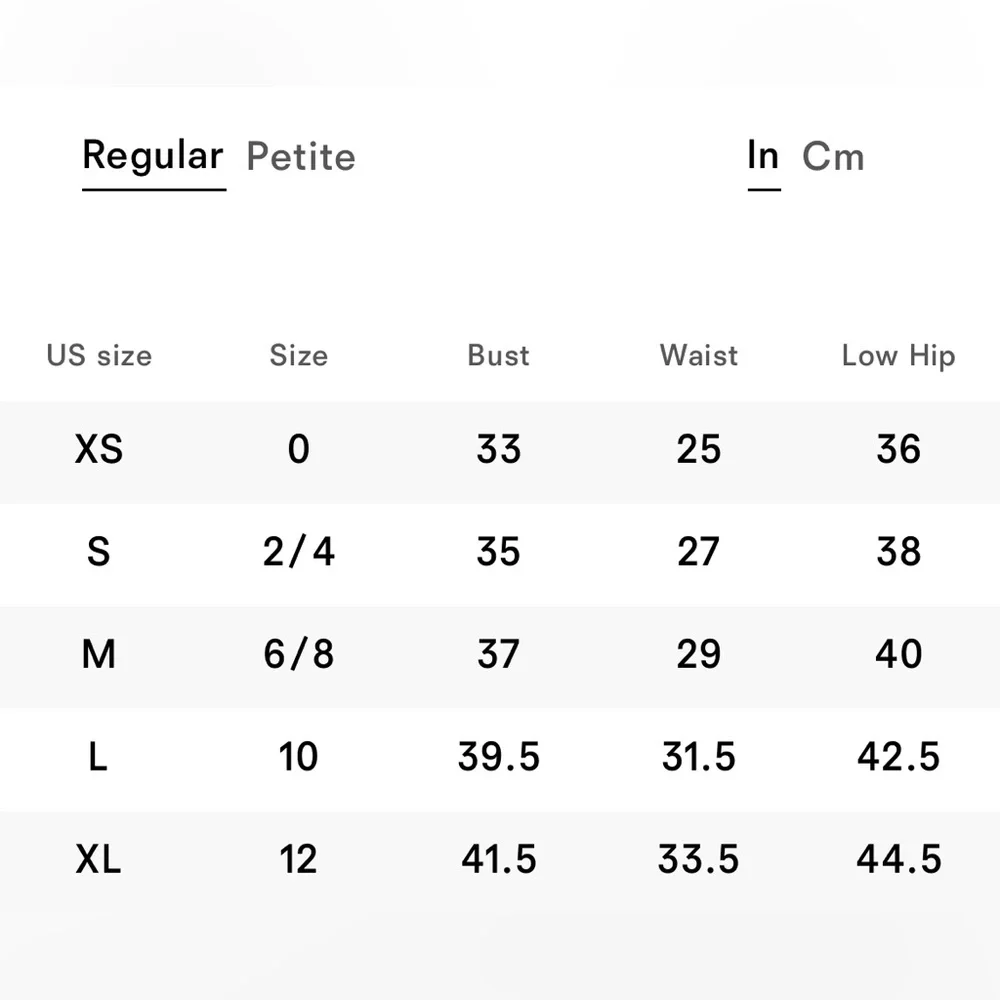The height and width of the screenshot is (1000, 1000).
Task: Switch to the Petite size tab
Action: click(x=300, y=157)
